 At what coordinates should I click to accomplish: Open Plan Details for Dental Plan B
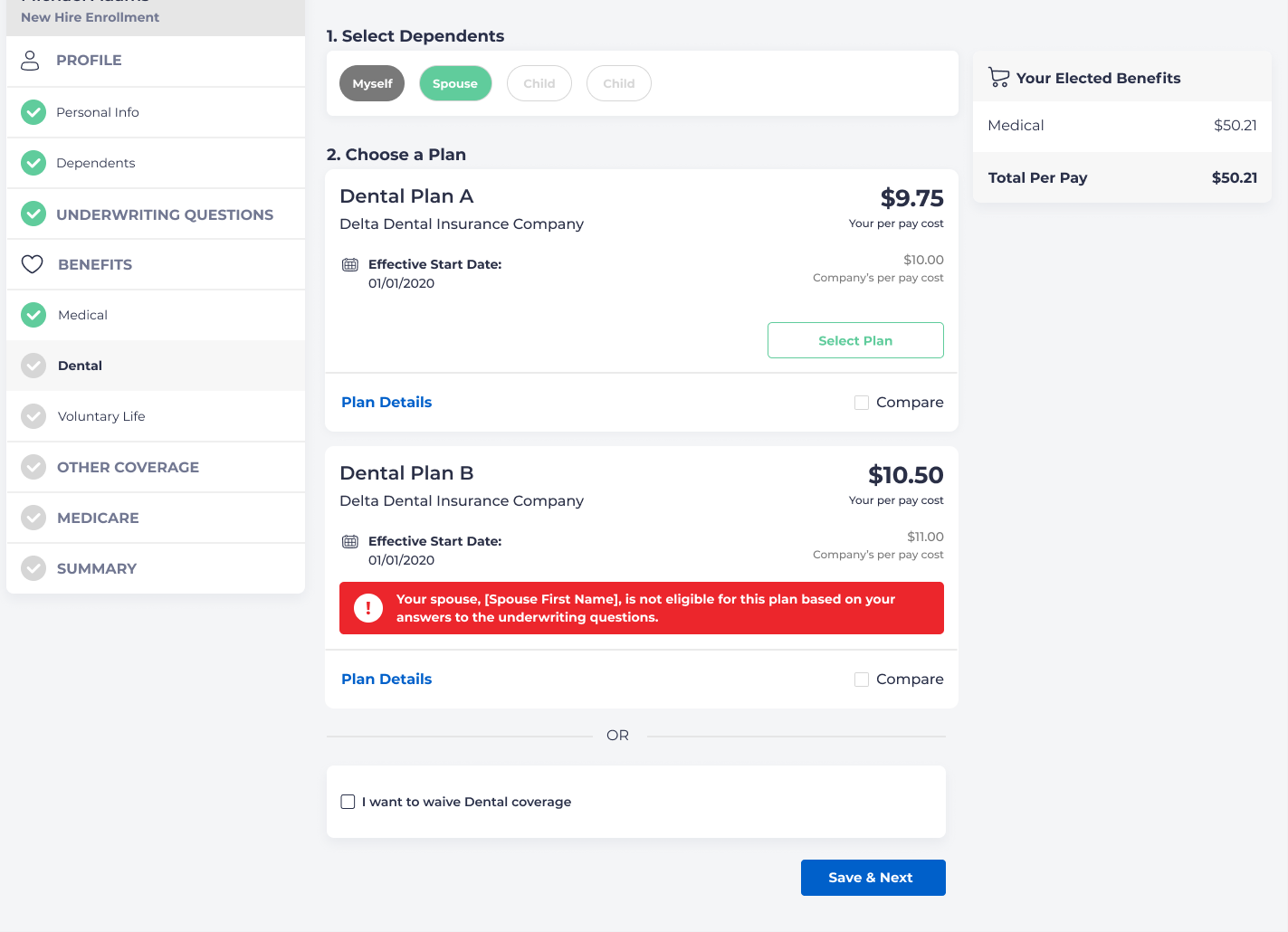(x=386, y=680)
